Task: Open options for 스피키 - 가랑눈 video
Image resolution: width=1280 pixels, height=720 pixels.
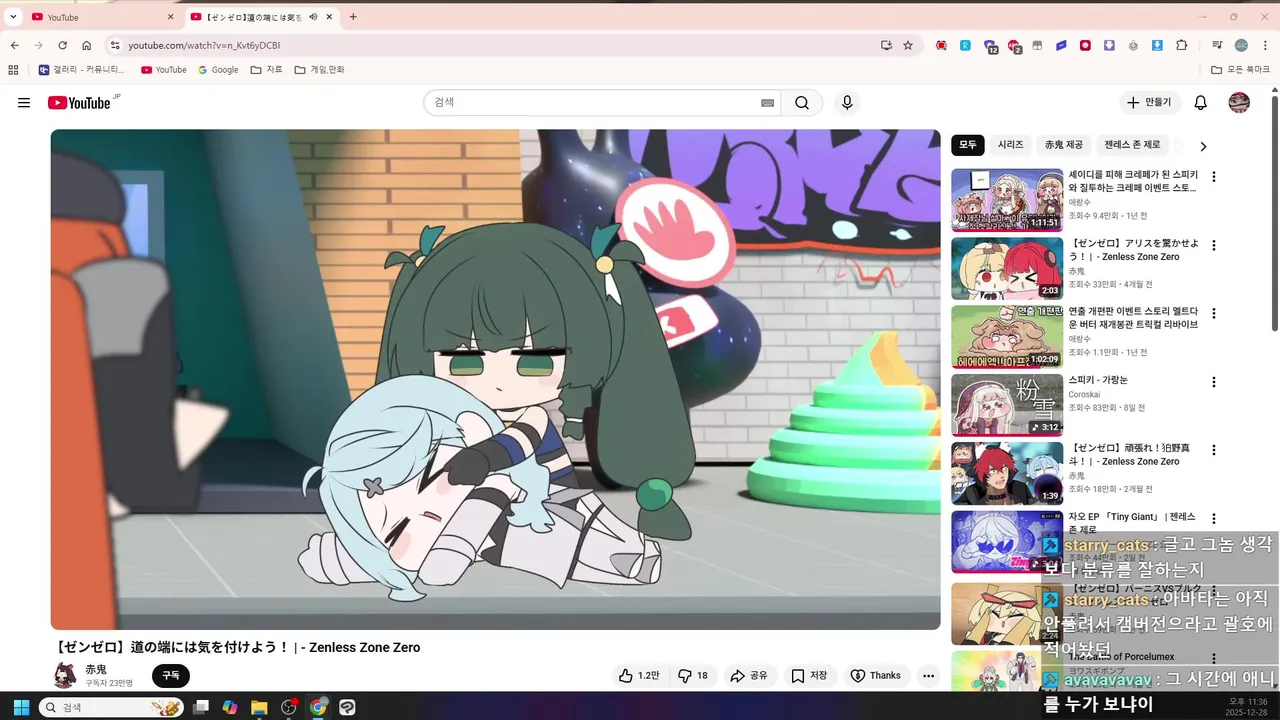Action: point(1214,382)
